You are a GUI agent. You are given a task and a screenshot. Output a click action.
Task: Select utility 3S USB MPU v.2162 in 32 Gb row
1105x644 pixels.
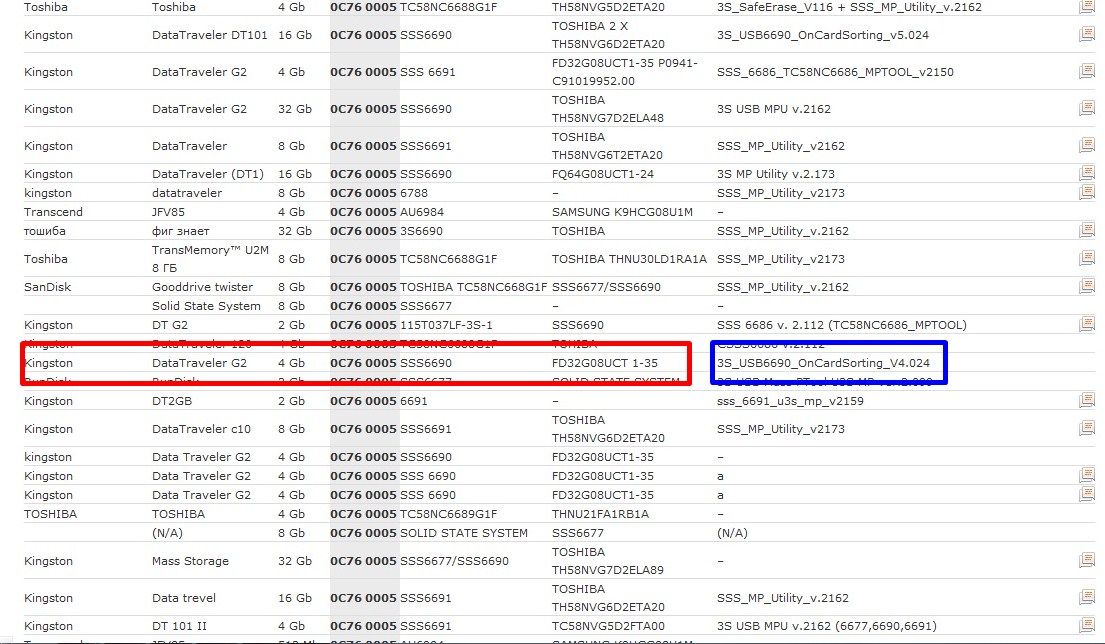coord(774,109)
